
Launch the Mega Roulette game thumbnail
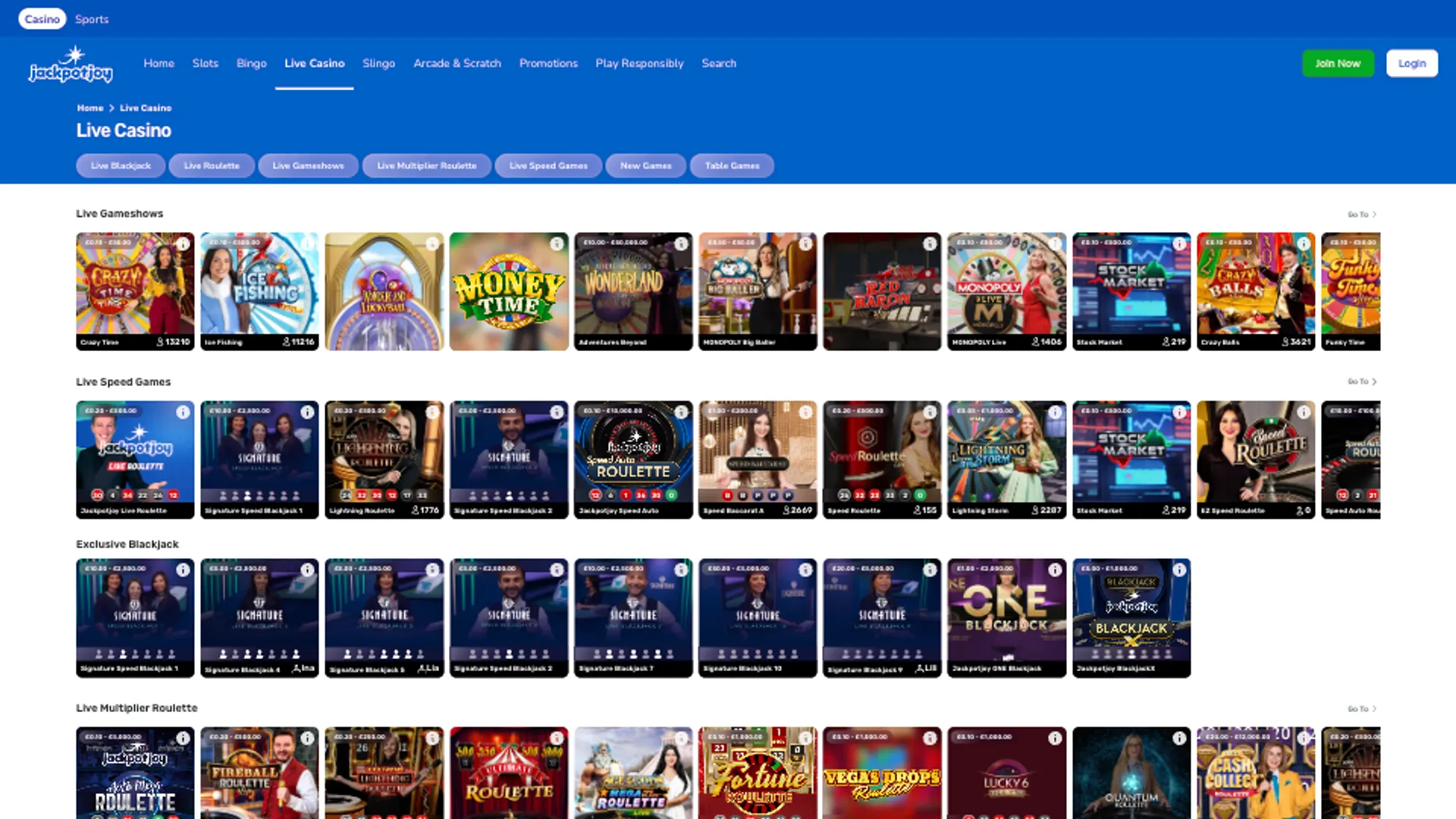(x=633, y=773)
